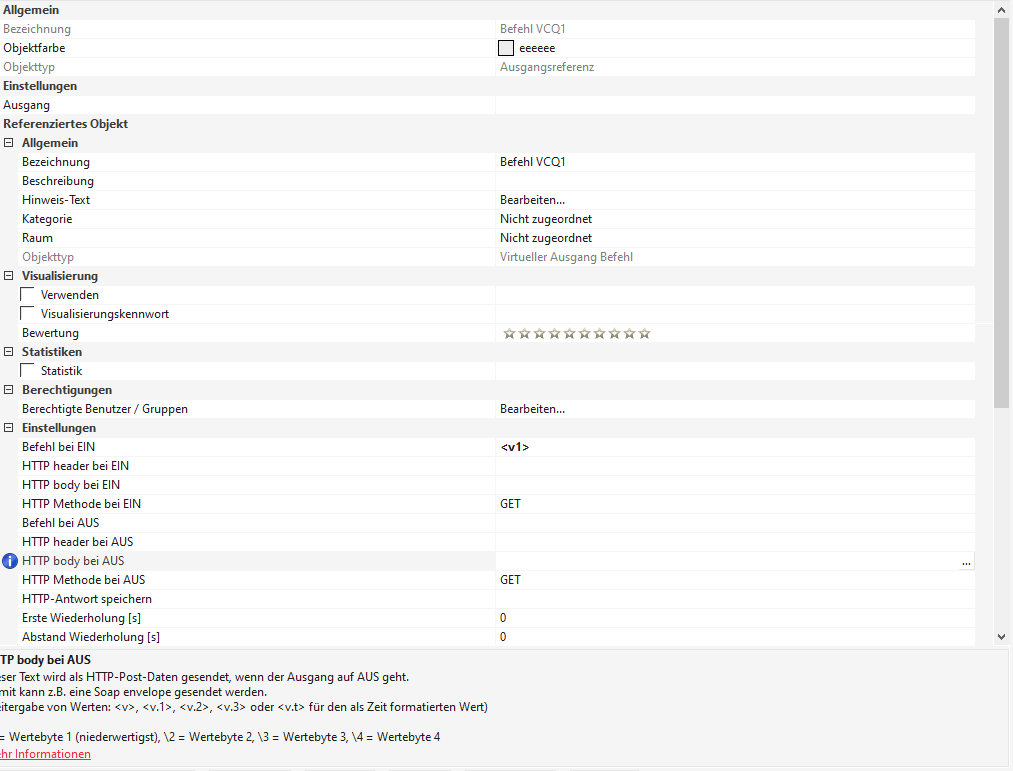Click the Objektfarbe color swatch
The height and width of the screenshot is (771, 1013).
point(506,48)
